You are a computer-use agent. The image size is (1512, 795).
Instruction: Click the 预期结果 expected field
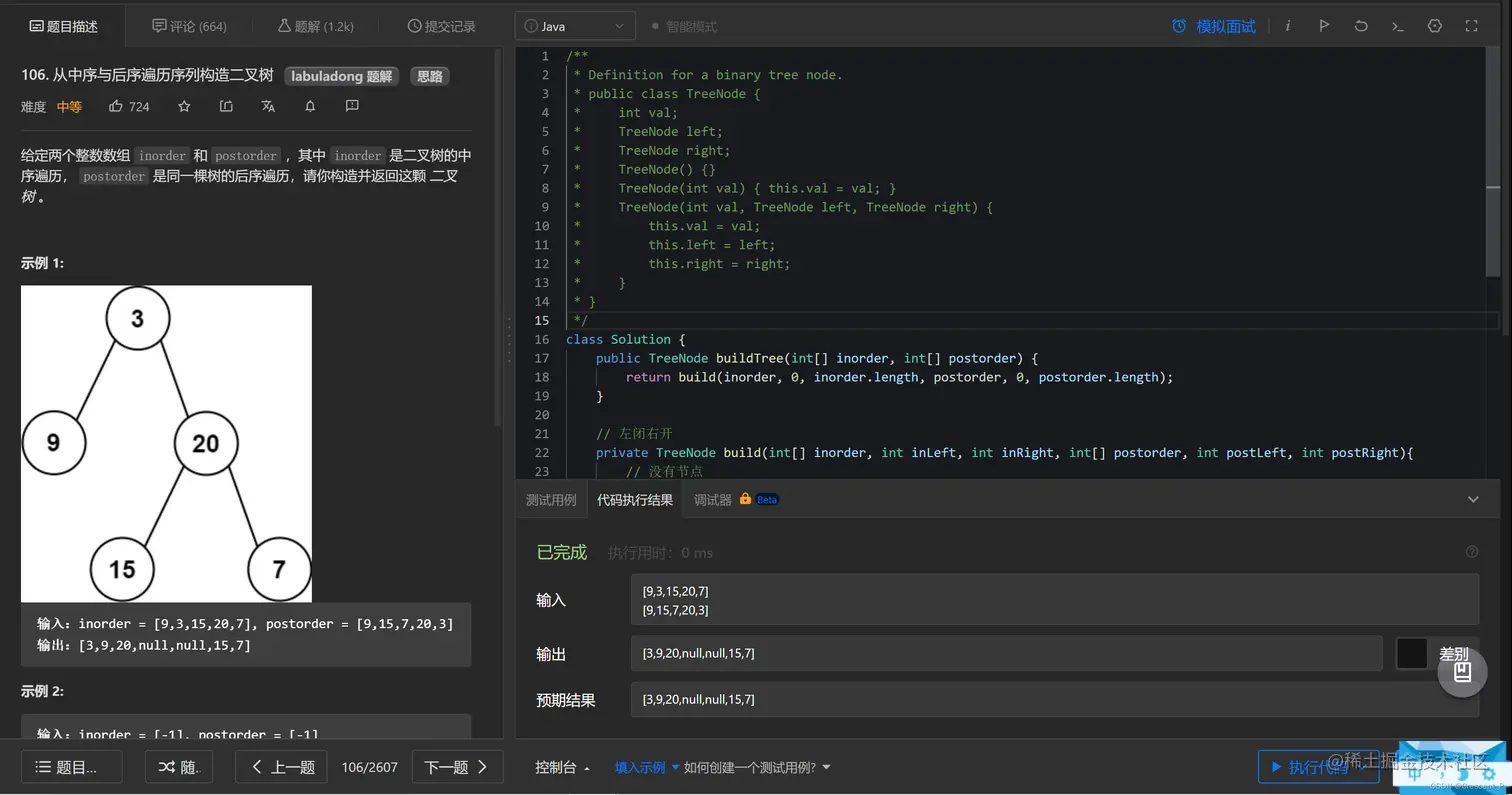[1054, 700]
